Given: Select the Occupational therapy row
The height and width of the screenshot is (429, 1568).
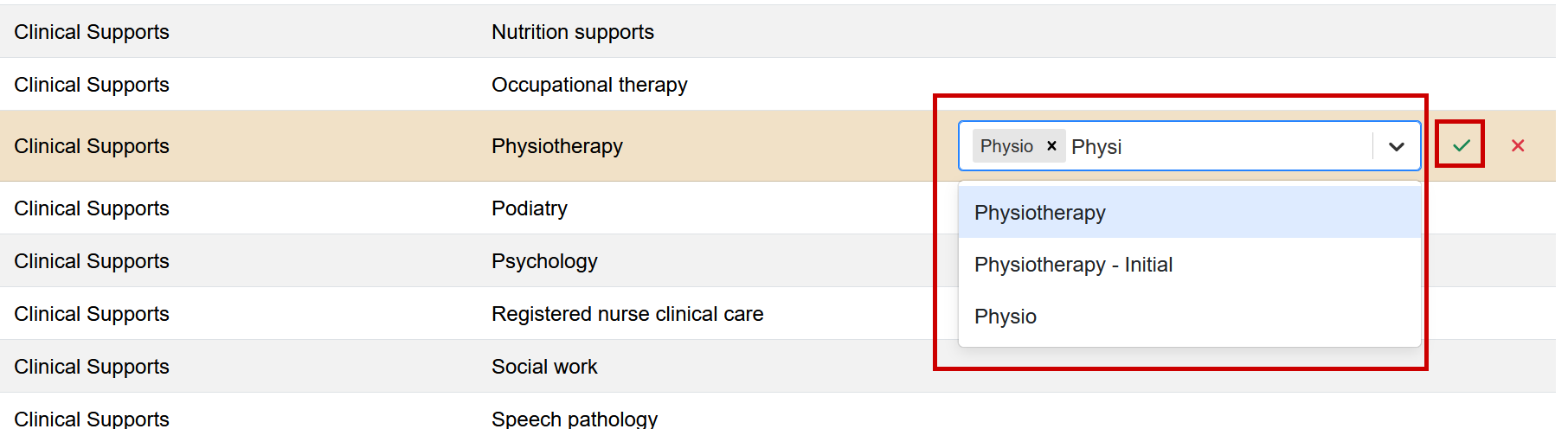Looking at the screenshot, I should (589, 85).
